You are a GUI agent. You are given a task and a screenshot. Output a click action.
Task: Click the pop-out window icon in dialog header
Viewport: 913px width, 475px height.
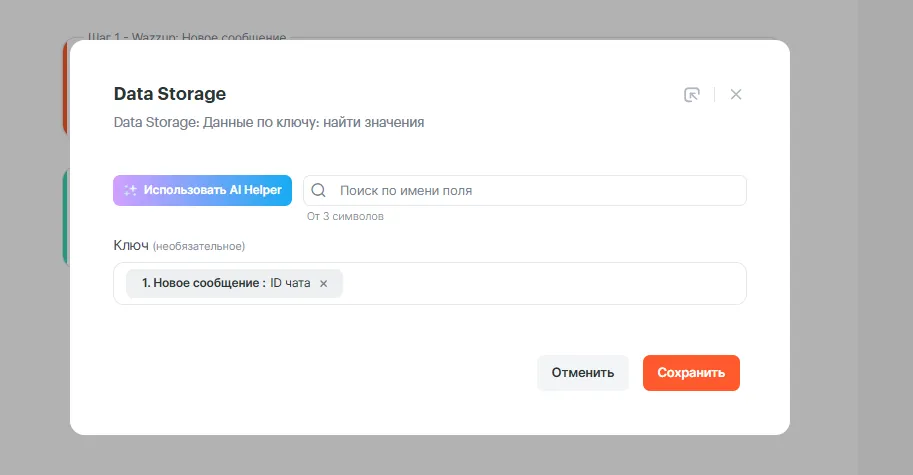coord(691,95)
